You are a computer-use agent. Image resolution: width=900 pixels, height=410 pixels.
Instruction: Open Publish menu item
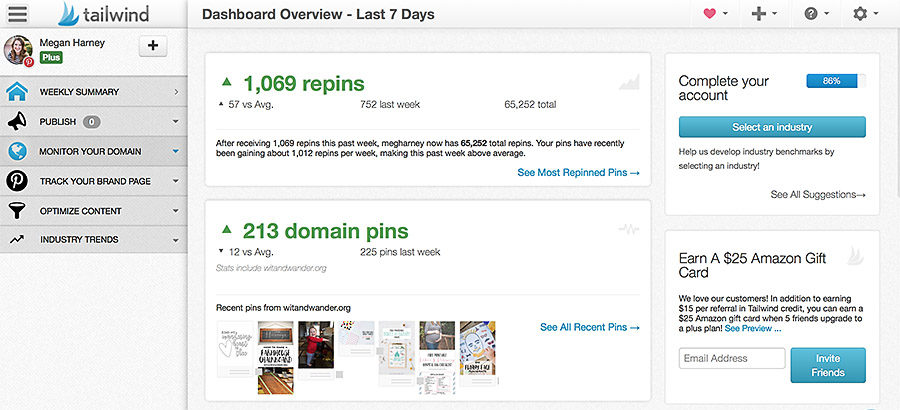coord(94,121)
